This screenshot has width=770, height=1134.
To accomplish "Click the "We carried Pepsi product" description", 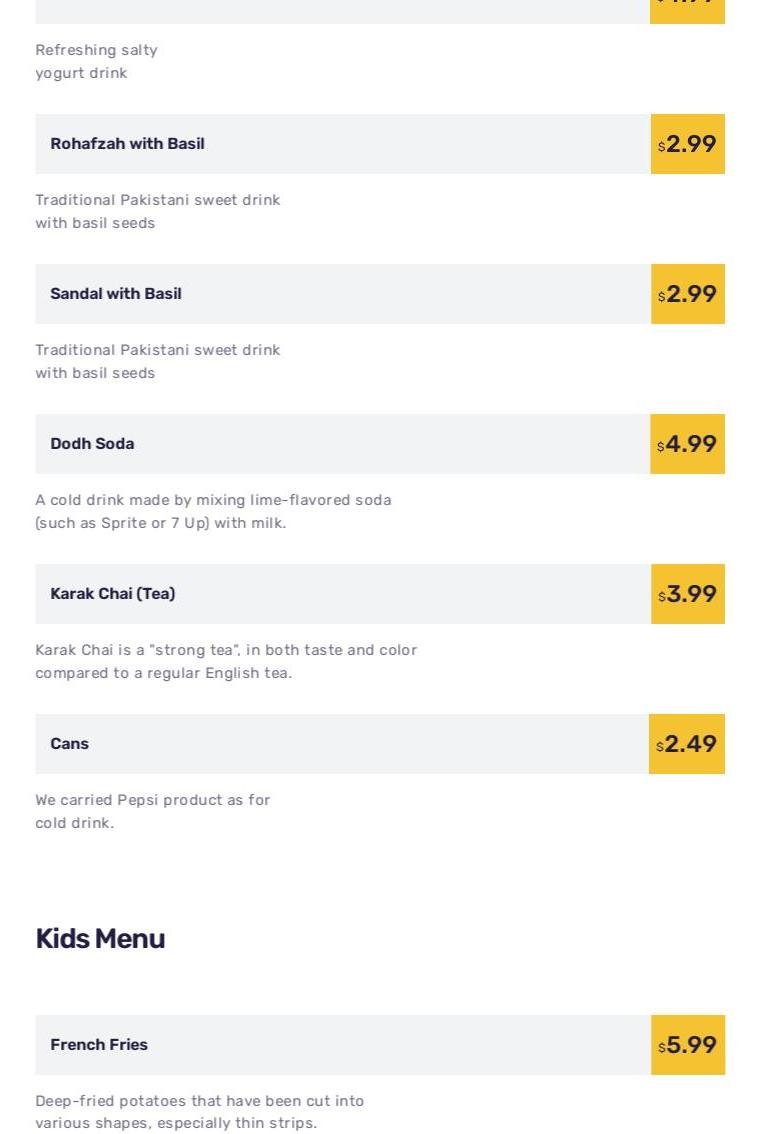I will click(x=152, y=812).
